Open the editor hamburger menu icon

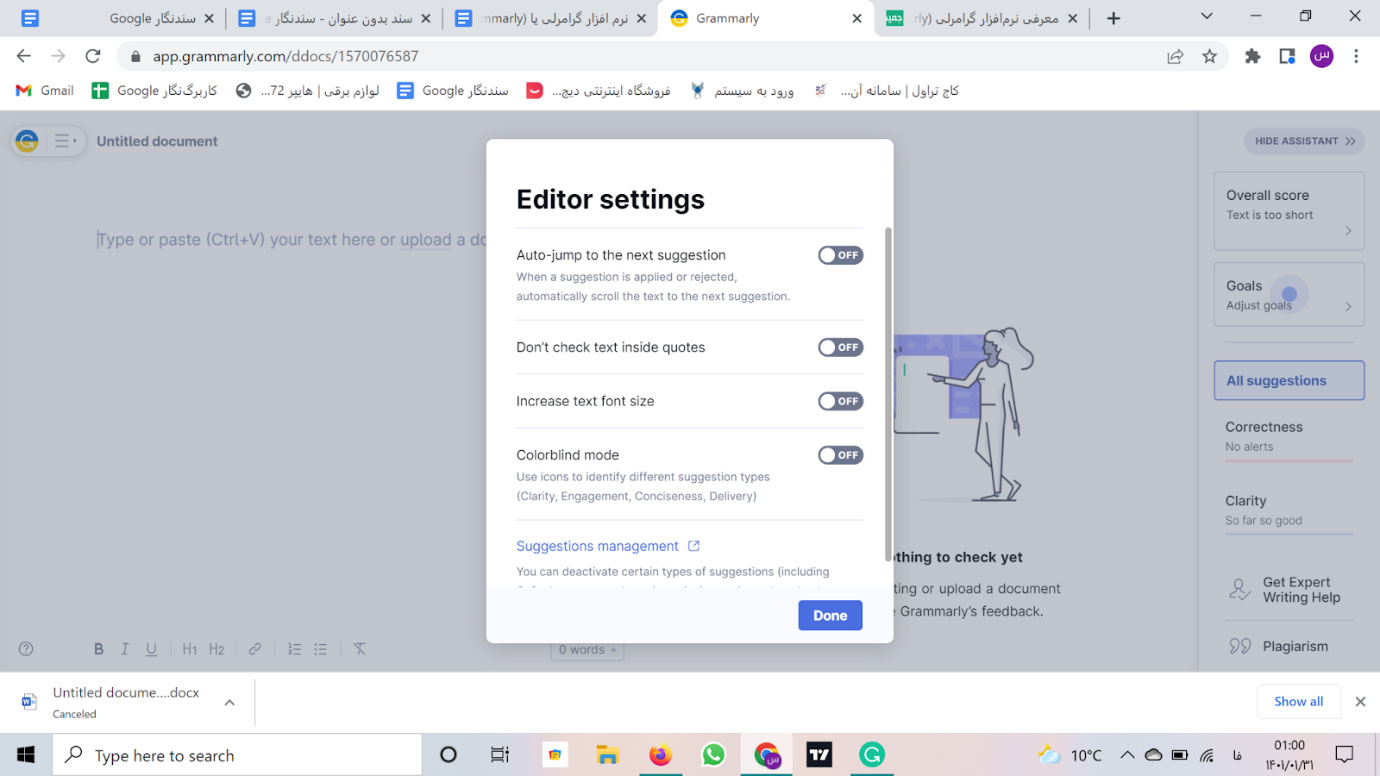[x=66, y=141]
